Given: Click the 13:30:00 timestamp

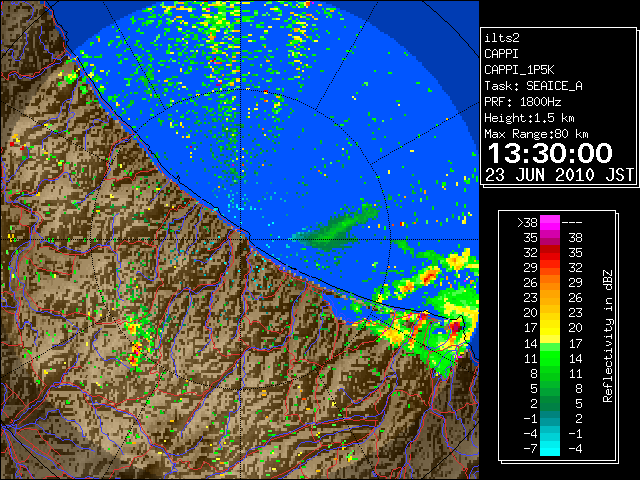Looking at the screenshot, I should (x=550, y=153).
